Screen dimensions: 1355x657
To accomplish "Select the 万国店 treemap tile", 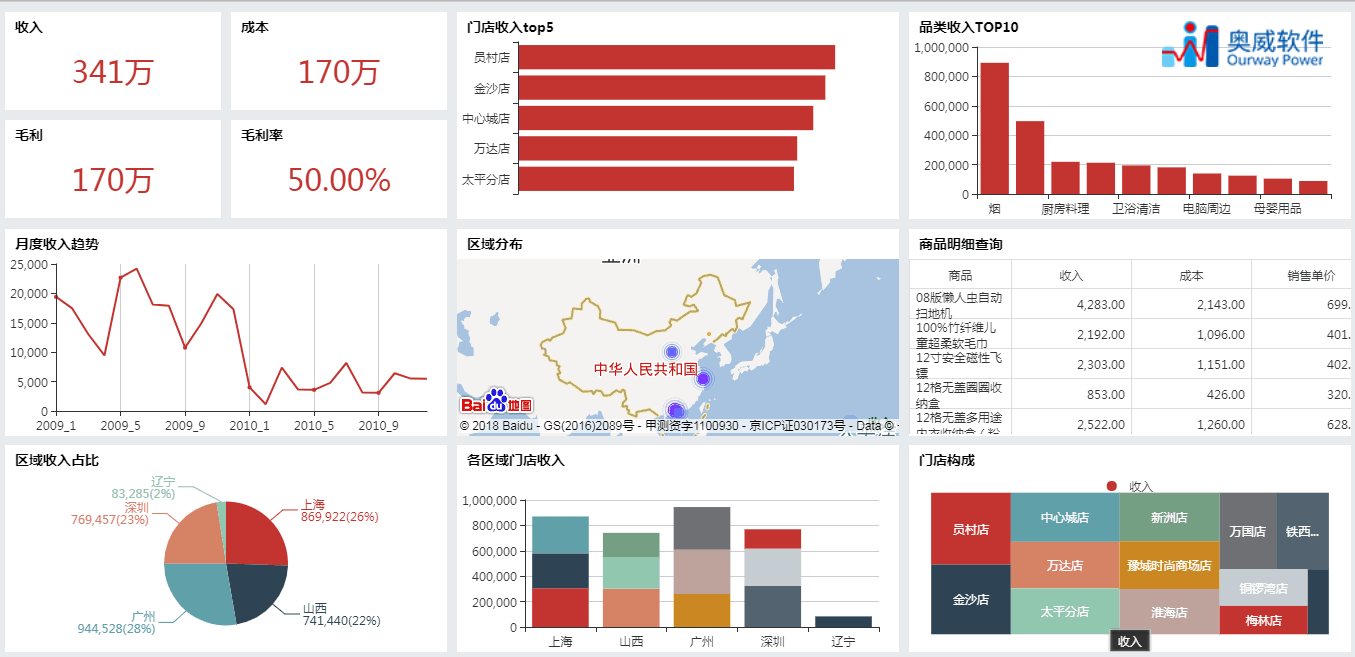I will pos(1248,531).
